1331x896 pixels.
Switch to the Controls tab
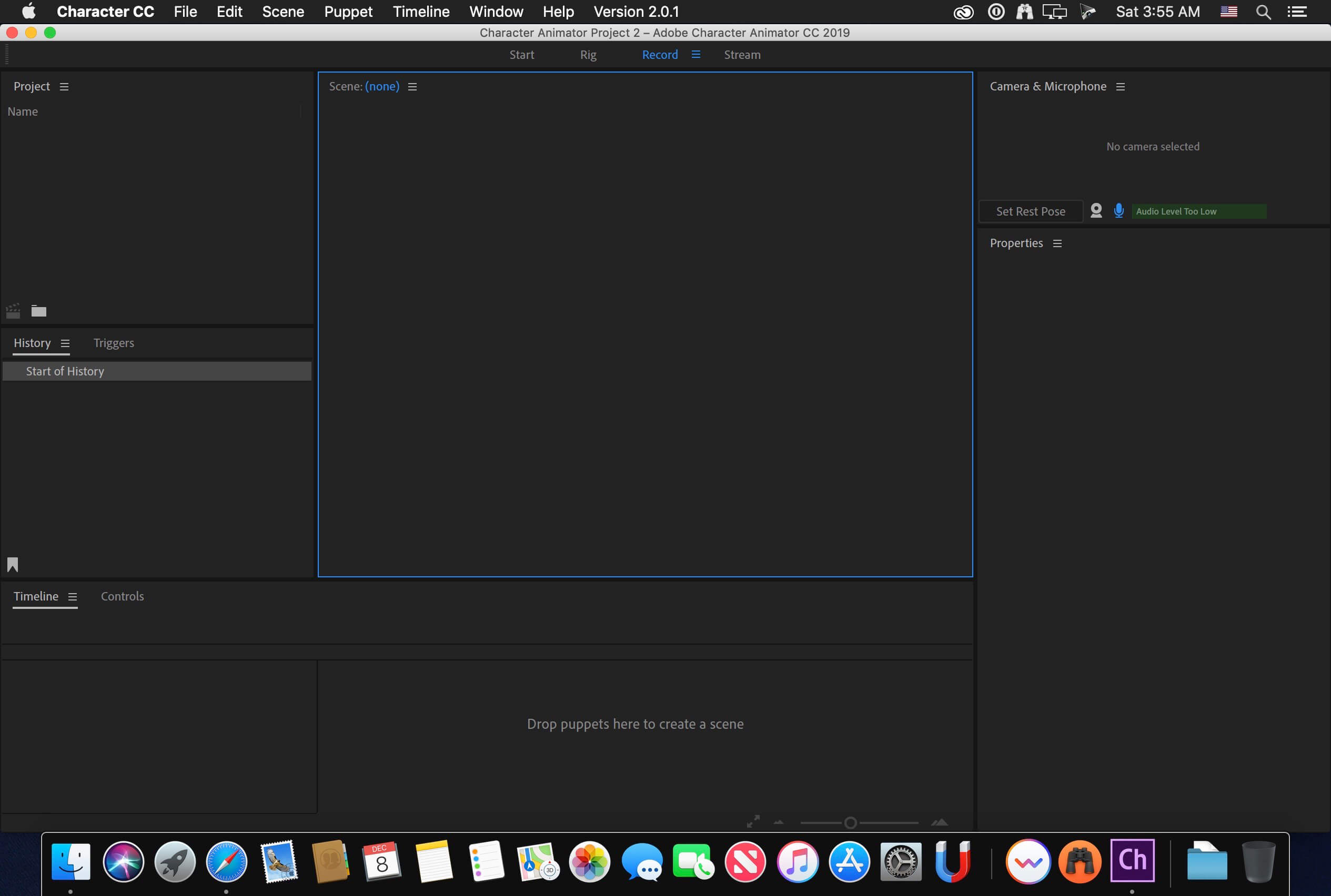(x=123, y=596)
